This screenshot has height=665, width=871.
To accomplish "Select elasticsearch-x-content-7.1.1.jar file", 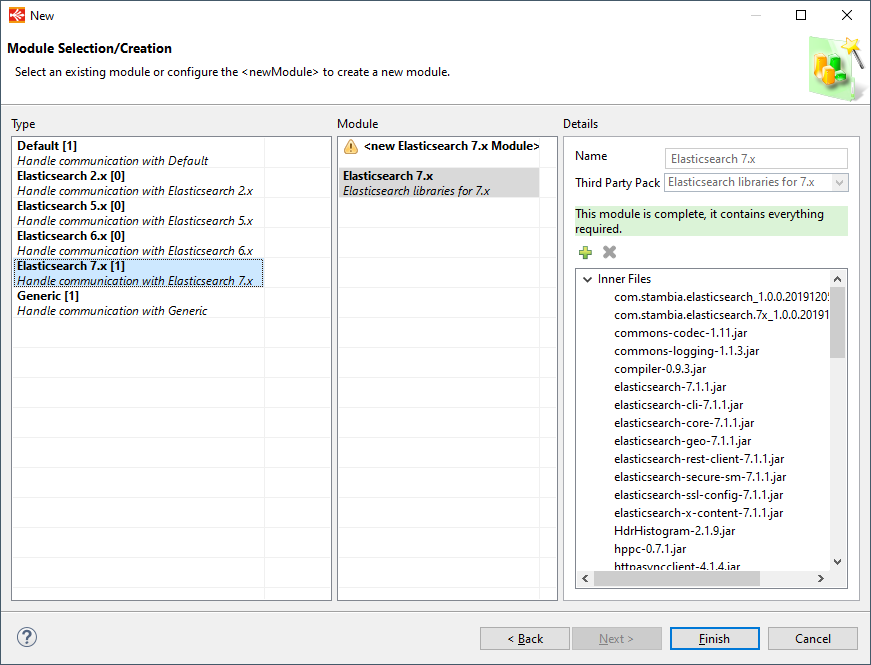I will tap(698, 513).
